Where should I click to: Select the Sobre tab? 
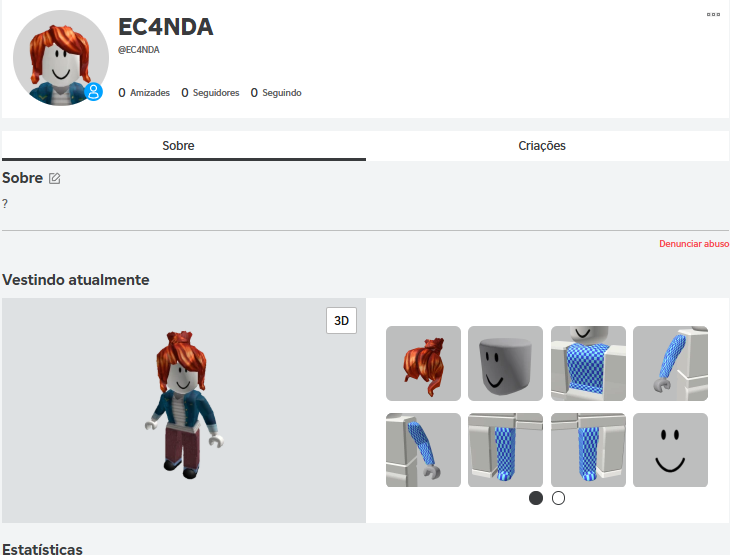pos(178,146)
